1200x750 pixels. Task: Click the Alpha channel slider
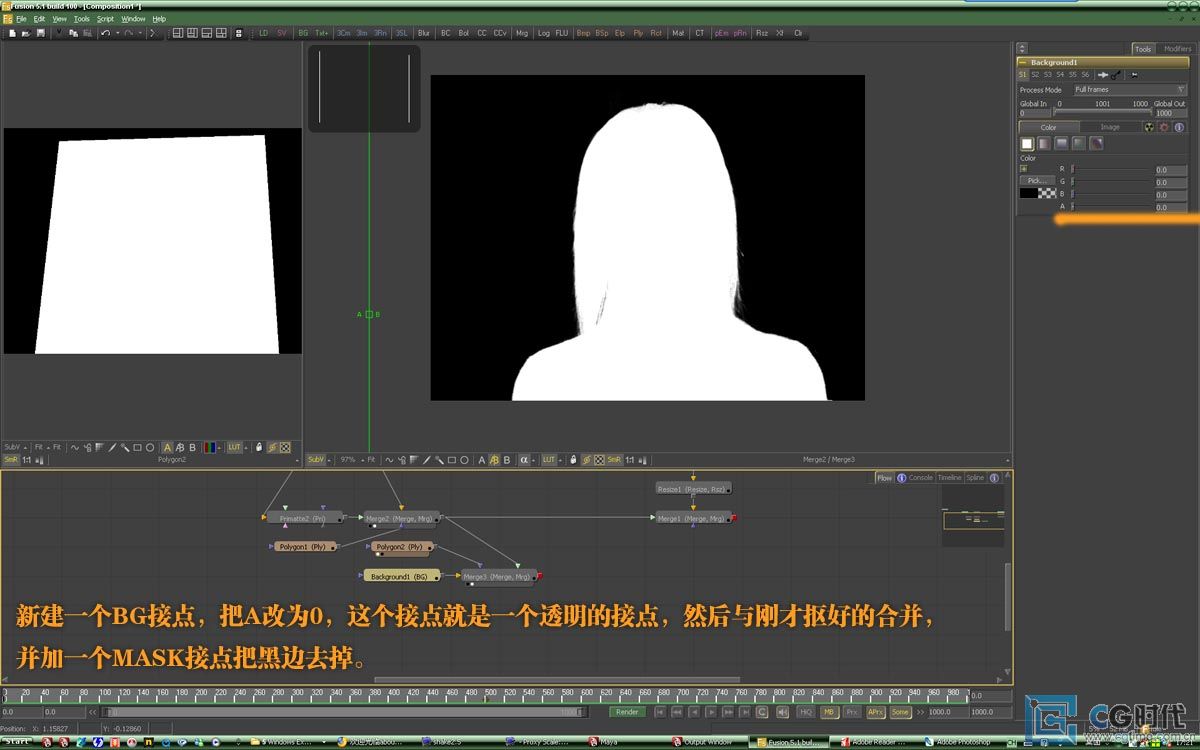1111,207
